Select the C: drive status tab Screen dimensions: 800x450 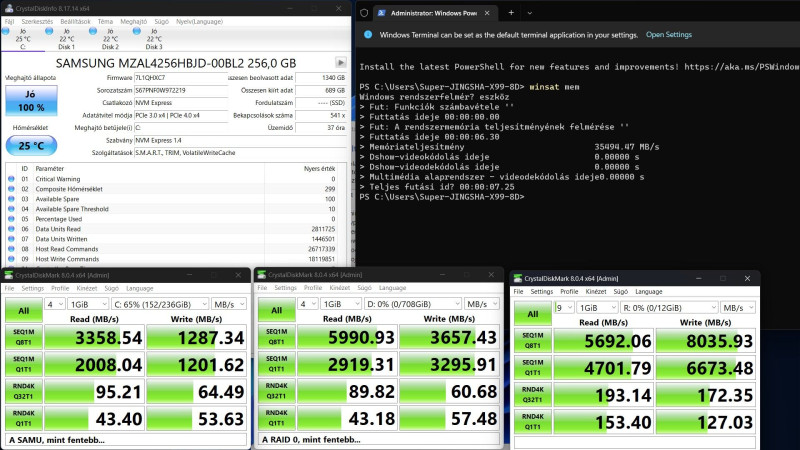pyautogui.click(x=22, y=39)
